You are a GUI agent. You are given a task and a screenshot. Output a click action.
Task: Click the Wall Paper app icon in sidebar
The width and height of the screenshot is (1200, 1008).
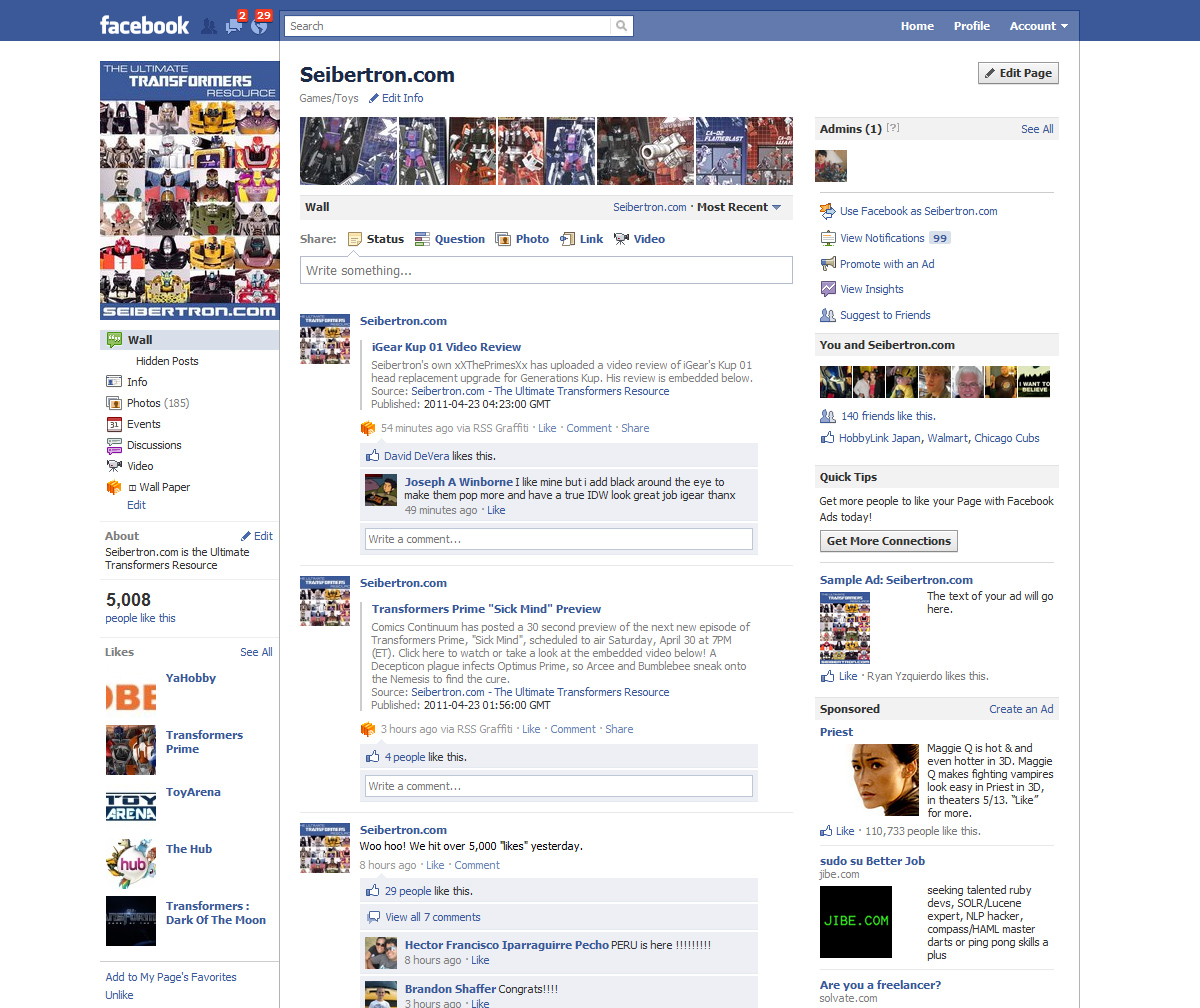point(114,487)
